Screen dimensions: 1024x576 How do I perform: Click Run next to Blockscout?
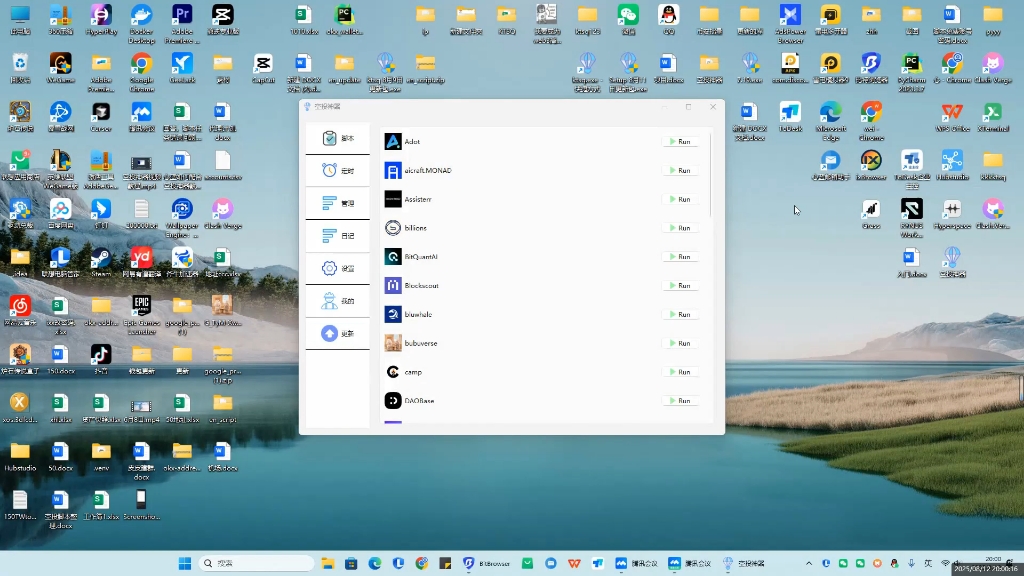click(x=680, y=285)
